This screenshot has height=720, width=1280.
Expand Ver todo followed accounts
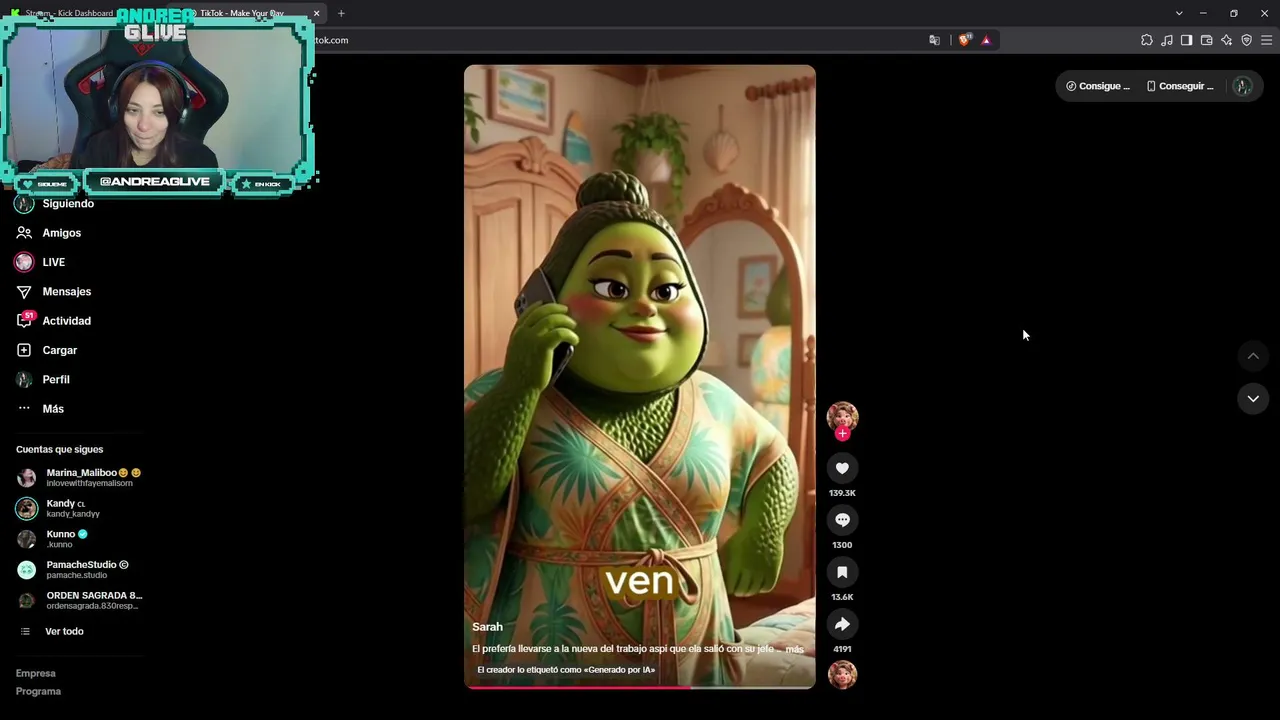point(64,632)
